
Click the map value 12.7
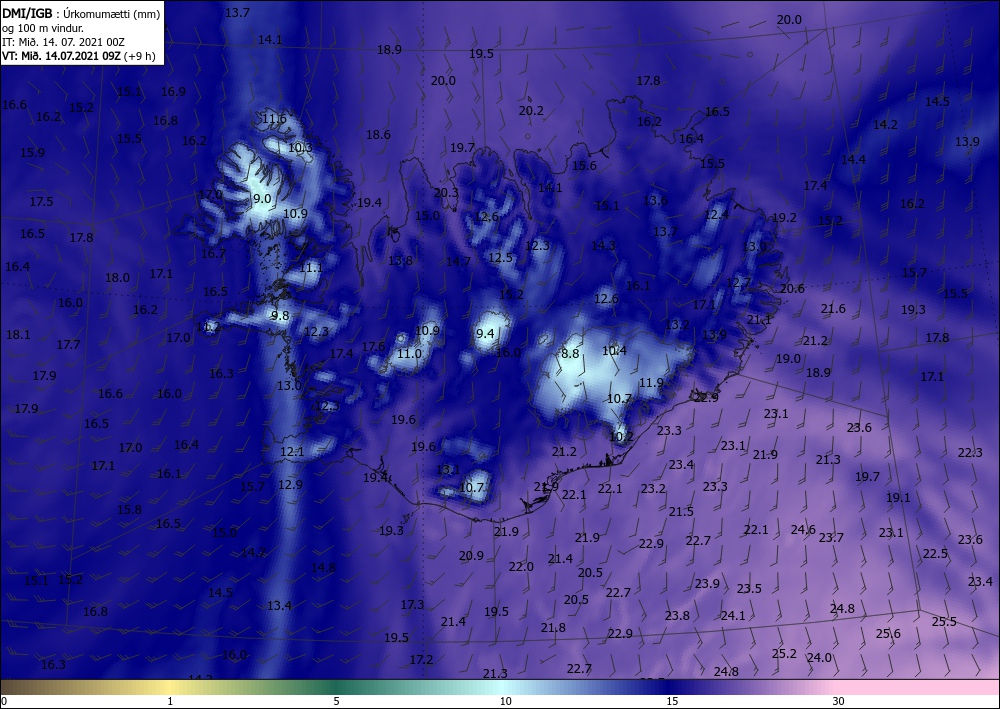[x=739, y=282]
